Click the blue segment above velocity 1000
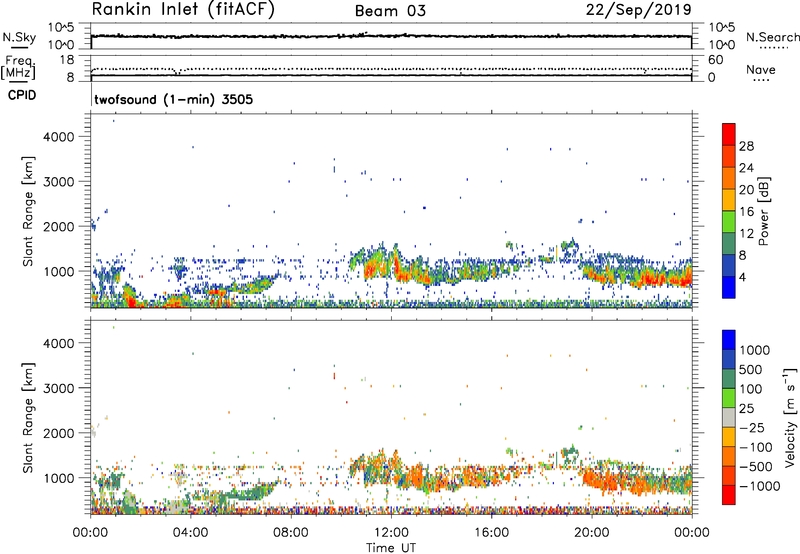Image resolution: width=800 pixels, height=554 pixels. (729, 340)
